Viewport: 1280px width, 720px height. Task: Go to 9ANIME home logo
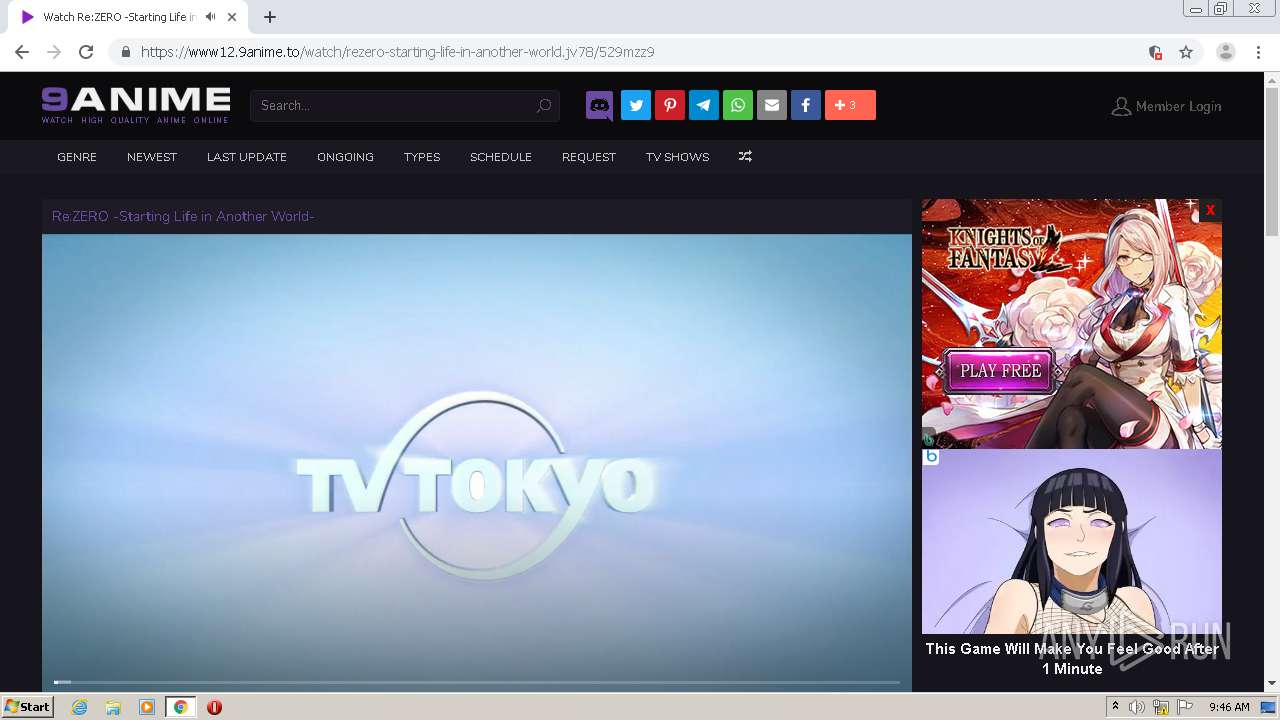(x=136, y=105)
